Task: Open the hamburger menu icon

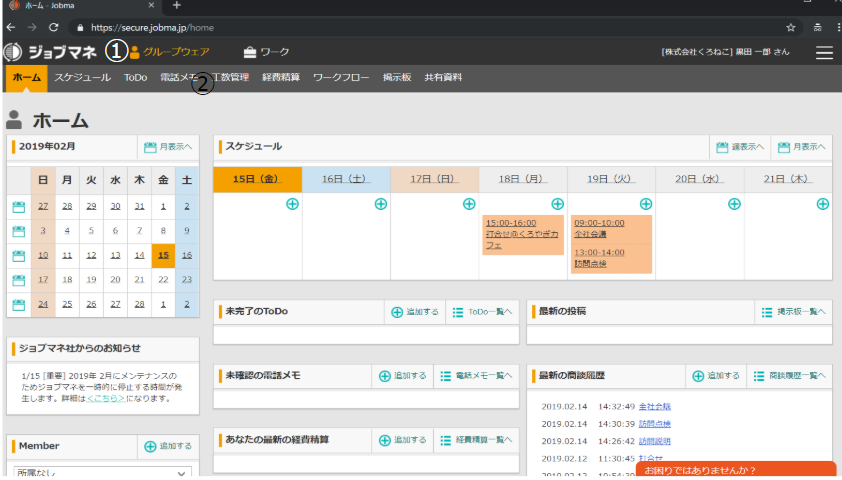Action: [x=824, y=52]
